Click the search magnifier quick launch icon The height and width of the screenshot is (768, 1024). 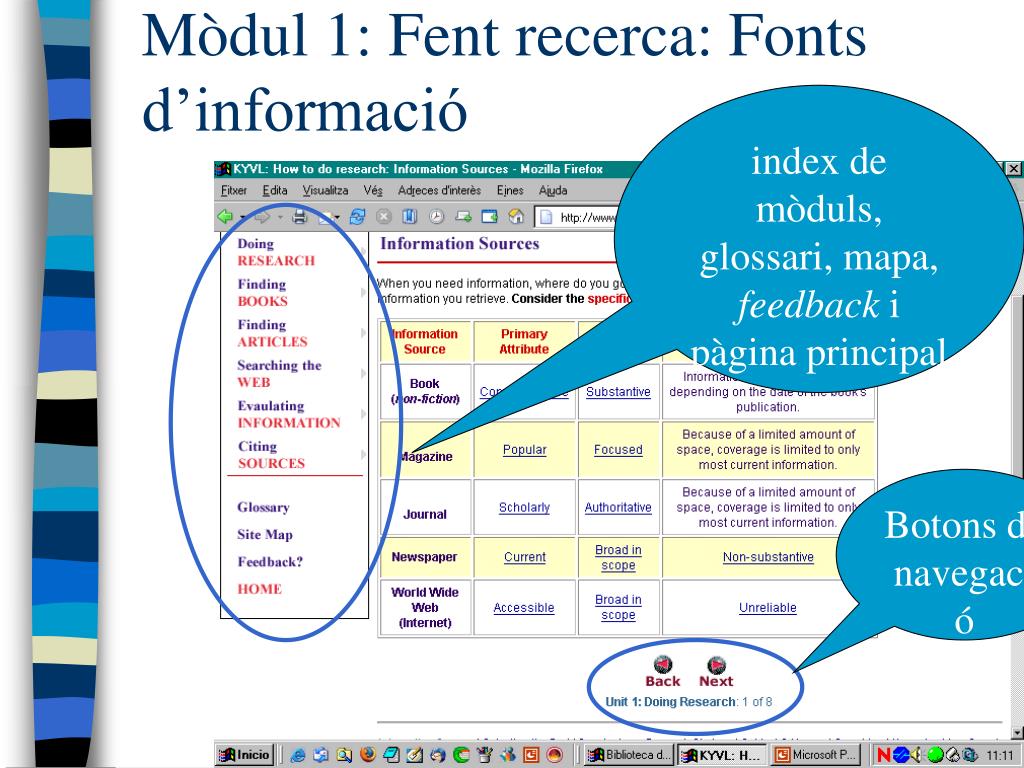[x=344, y=755]
